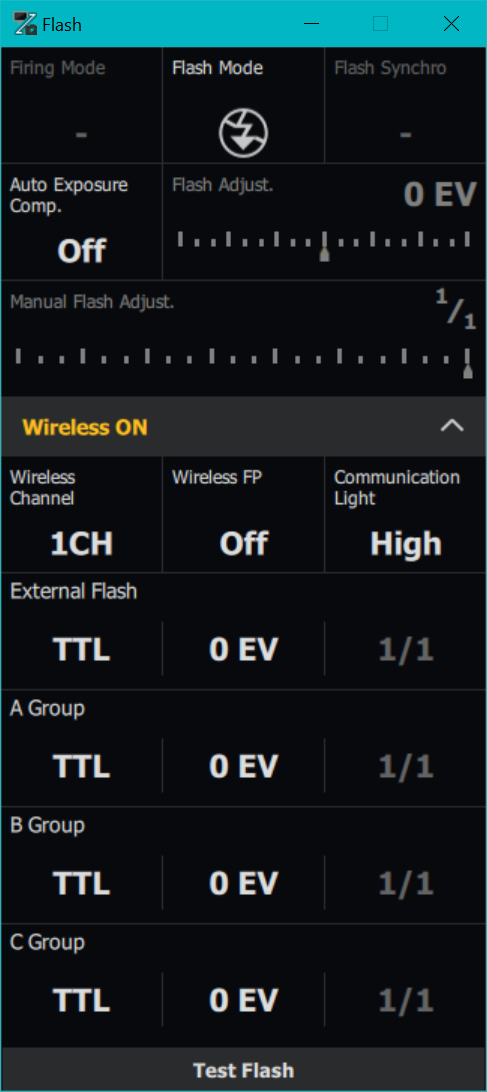Select B Group 0 EV compensation value
The image size is (487, 1092).
[243, 884]
